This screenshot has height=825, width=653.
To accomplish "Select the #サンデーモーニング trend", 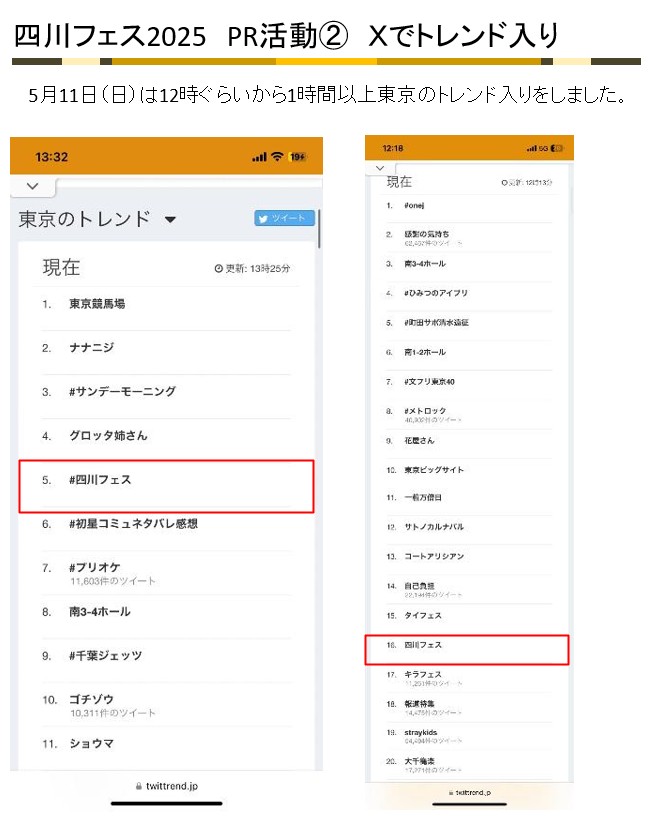I will (122, 392).
